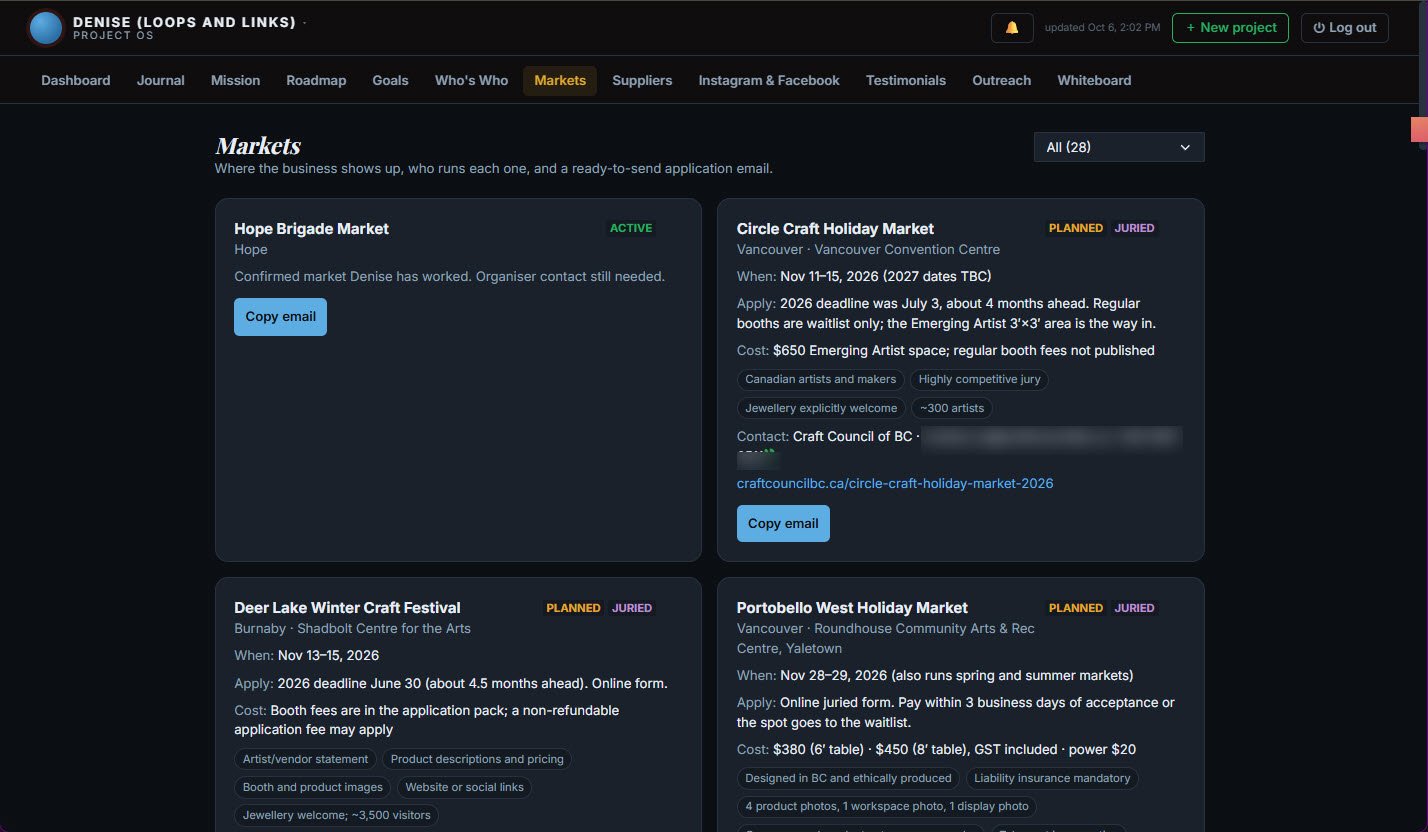This screenshot has width=1428, height=832.
Task: Click the Markets page heading
Action: [x=258, y=146]
